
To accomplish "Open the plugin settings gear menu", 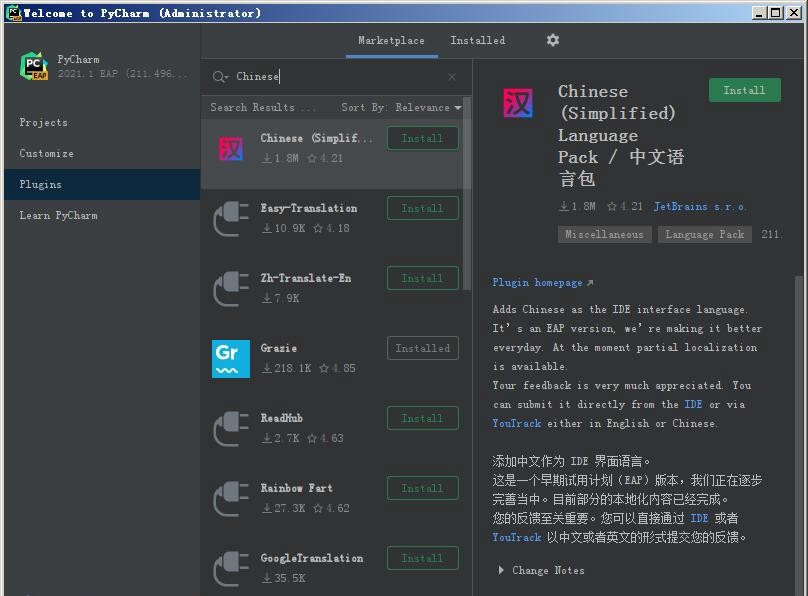I will [x=552, y=40].
